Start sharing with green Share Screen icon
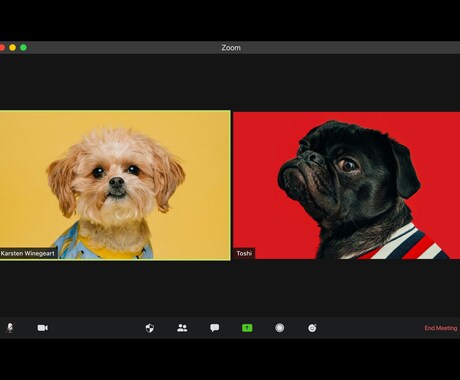 point(247,328)
